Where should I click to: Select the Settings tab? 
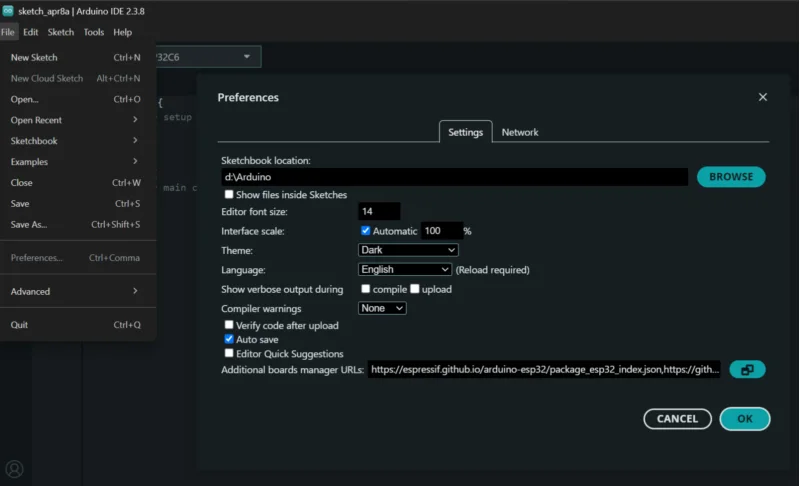pyautogui.click(x=465, y=132)
